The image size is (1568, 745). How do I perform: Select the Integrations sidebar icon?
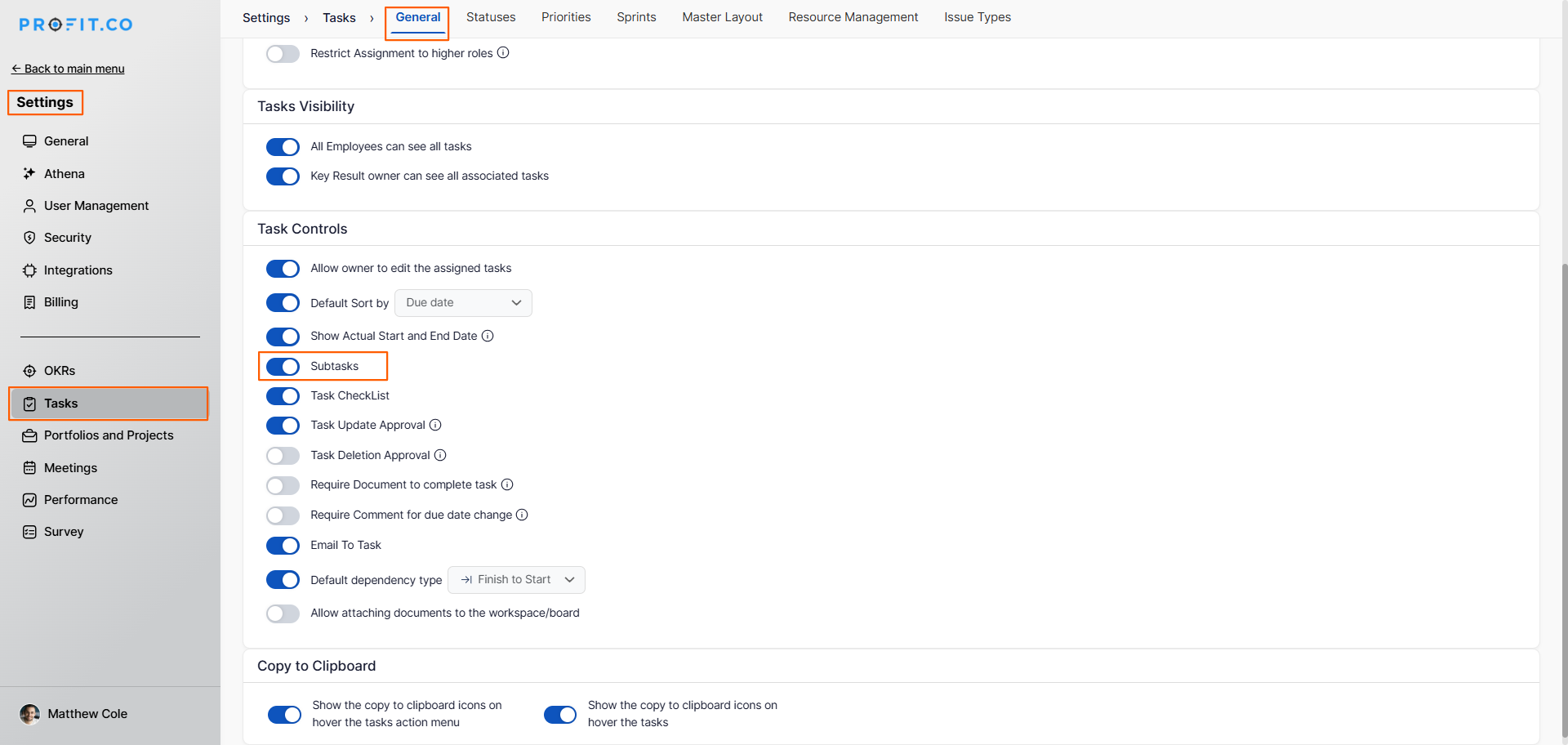tap(29, 270)
